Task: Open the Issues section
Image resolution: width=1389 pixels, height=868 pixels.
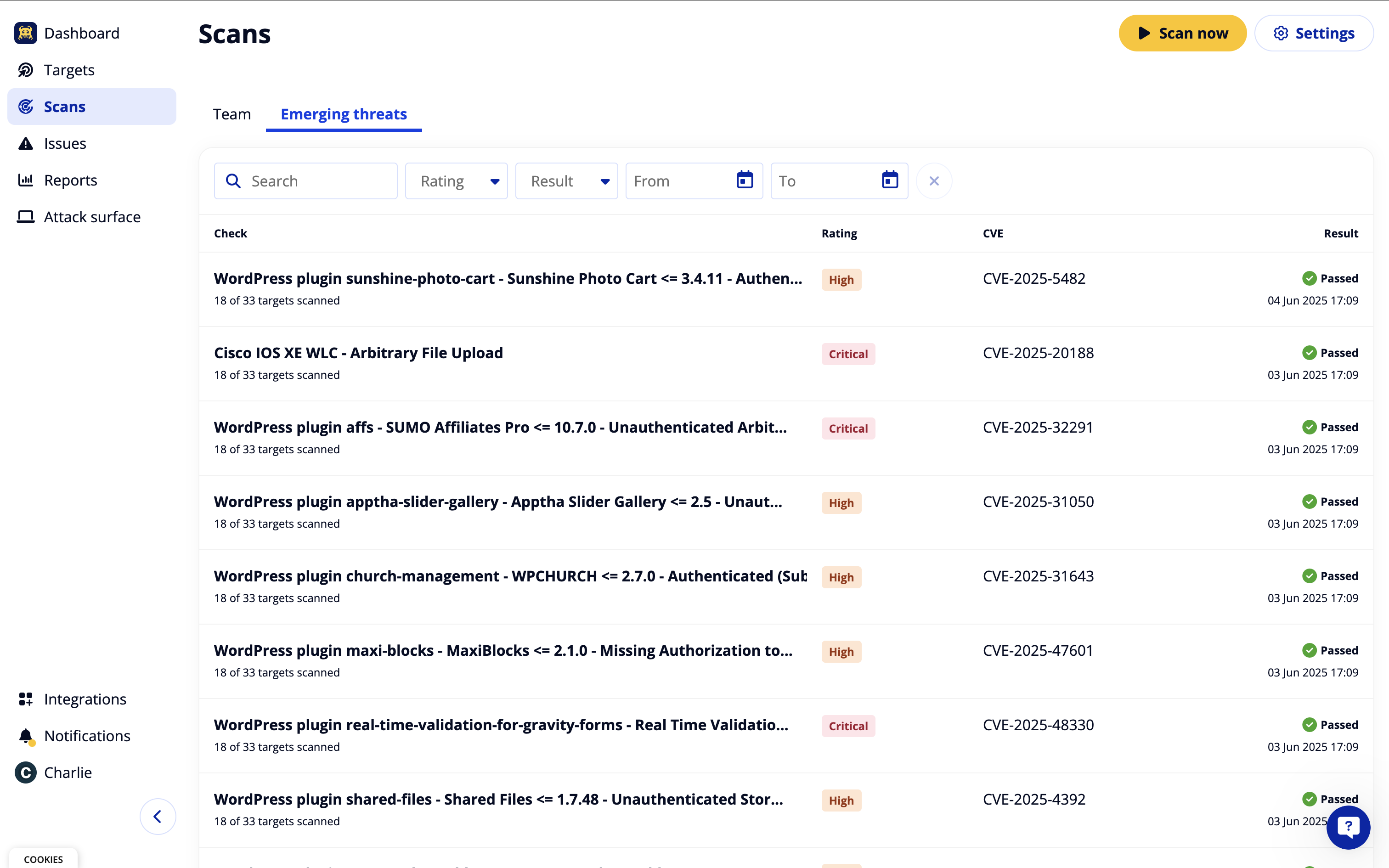Action: click(65, 143)
